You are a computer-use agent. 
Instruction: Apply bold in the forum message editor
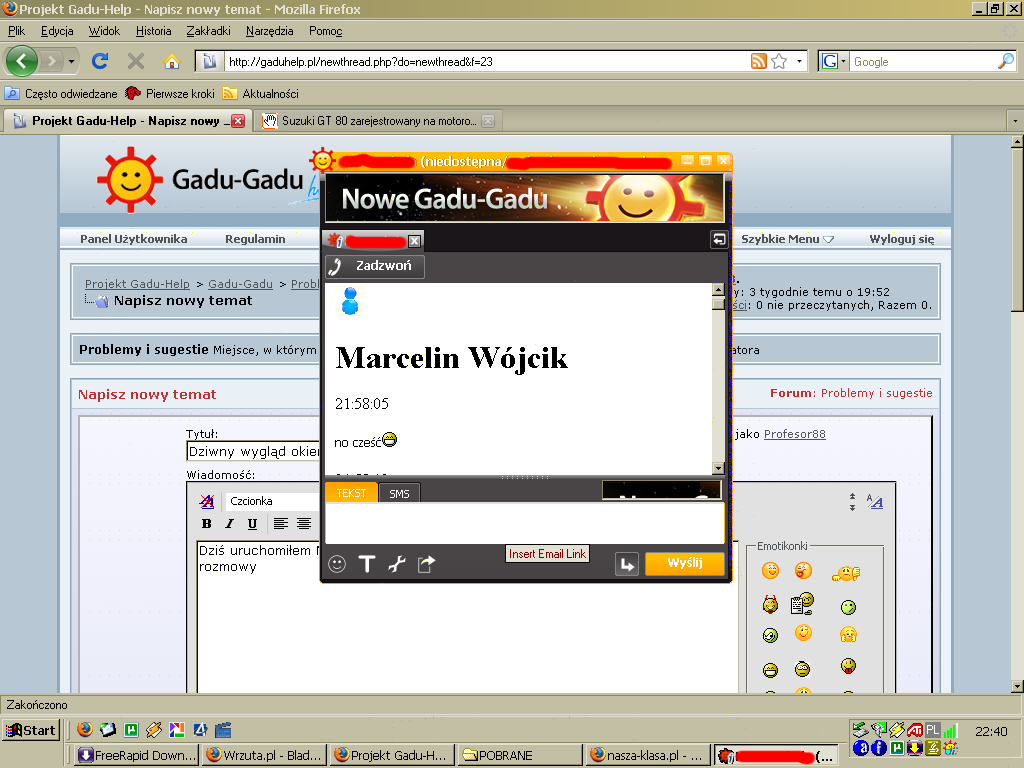207,524
